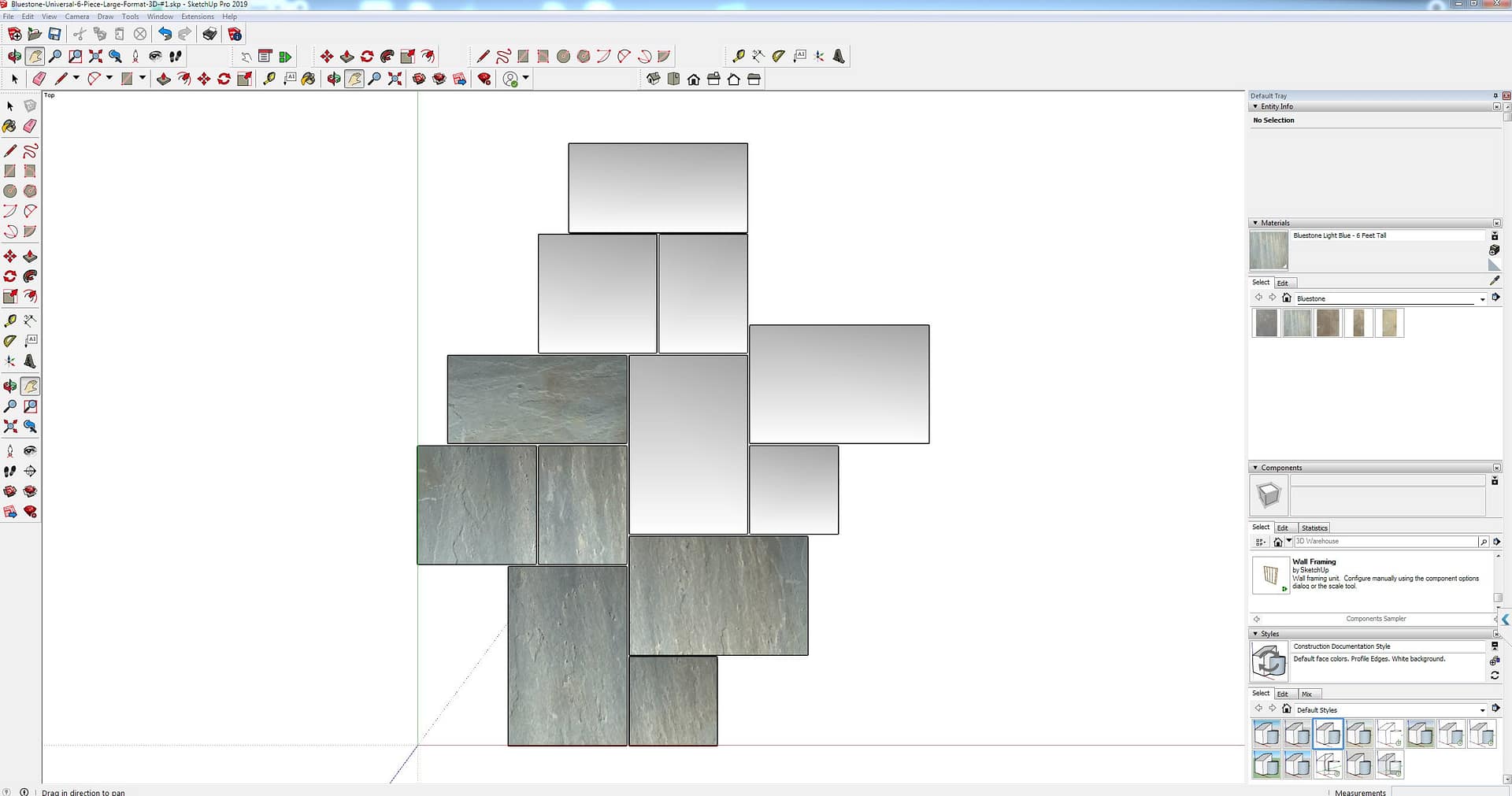Click Update Style refresh arrows icon
Screen dimensions: 1512x796
click(x=1494, y=676)
